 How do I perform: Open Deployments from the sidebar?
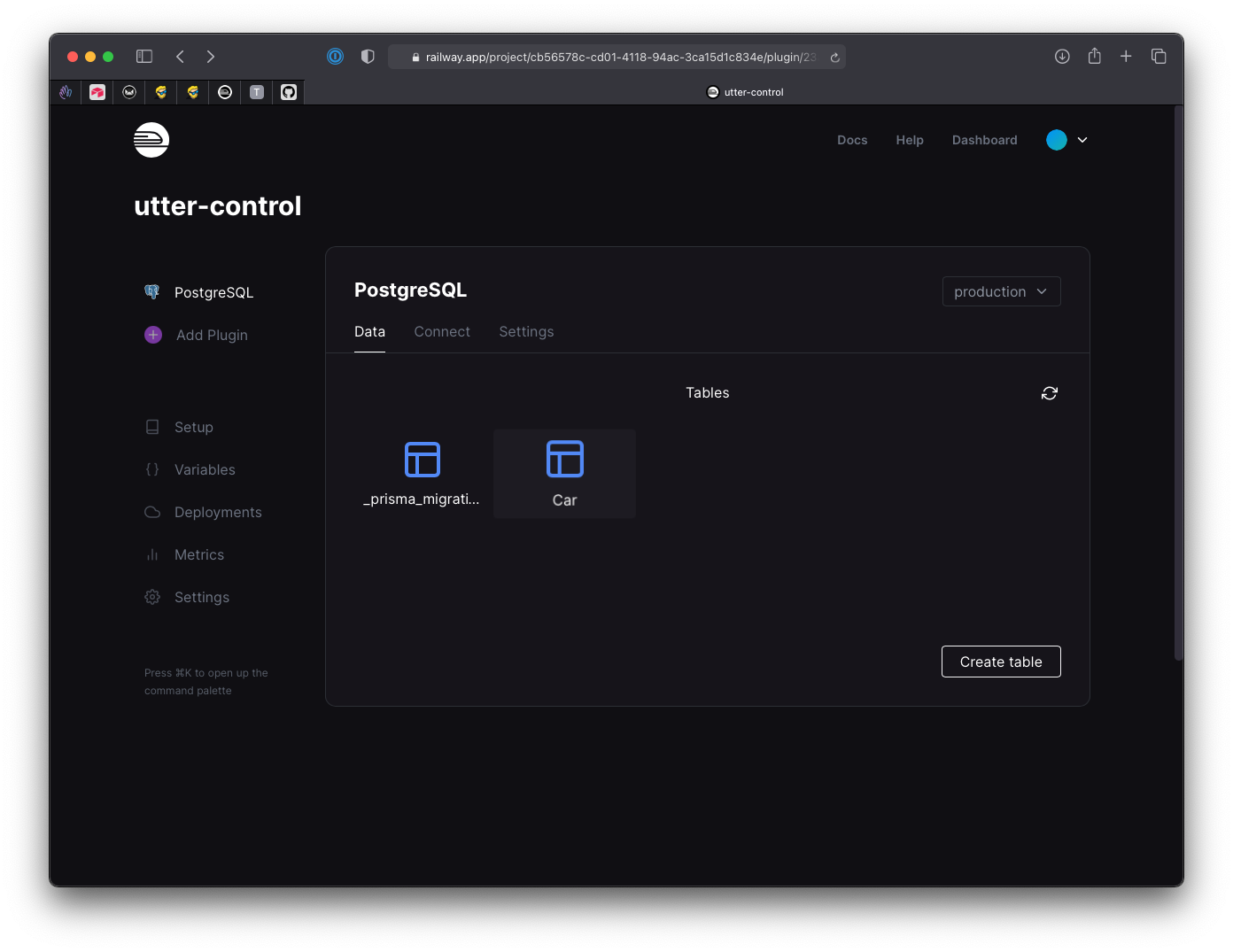pos(218,512)
